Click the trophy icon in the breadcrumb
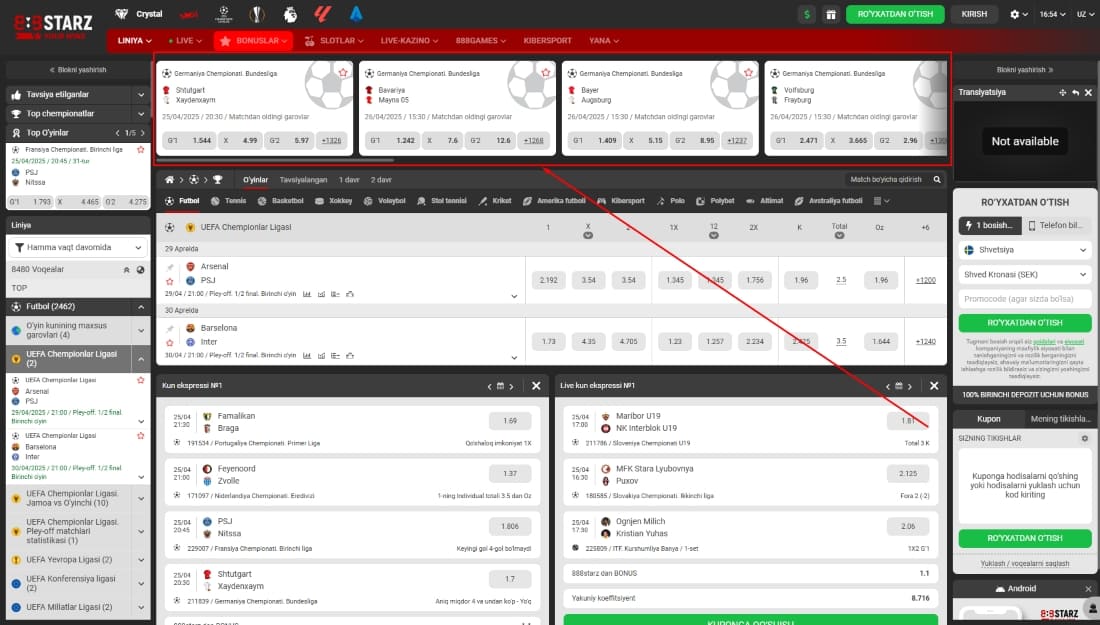 pos(217,180)
